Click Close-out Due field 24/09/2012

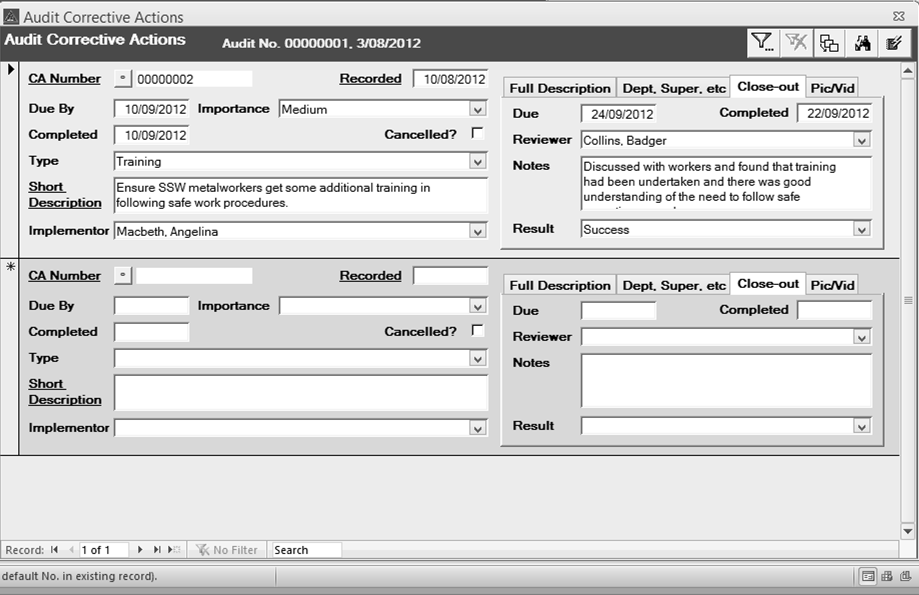[x=618, y=114]
